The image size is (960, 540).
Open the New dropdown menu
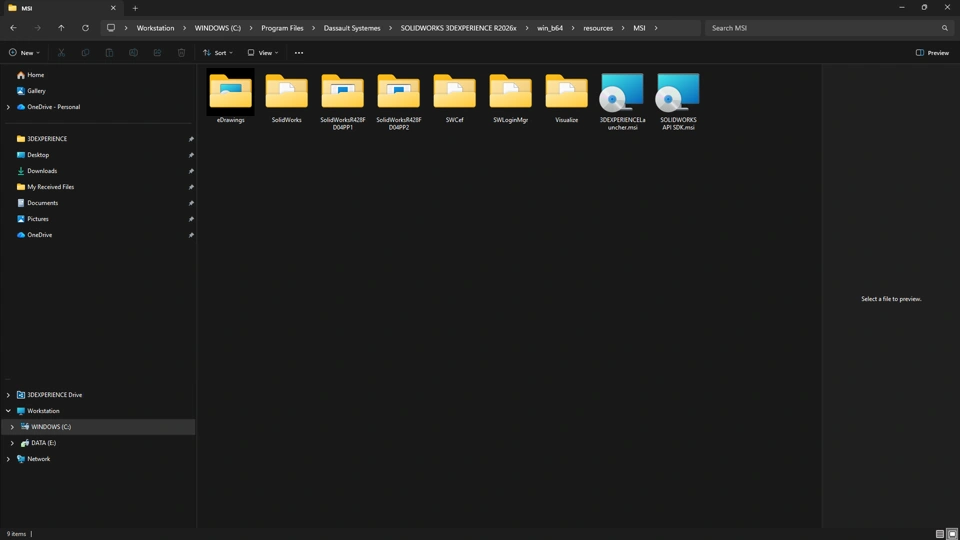point(24,53)
